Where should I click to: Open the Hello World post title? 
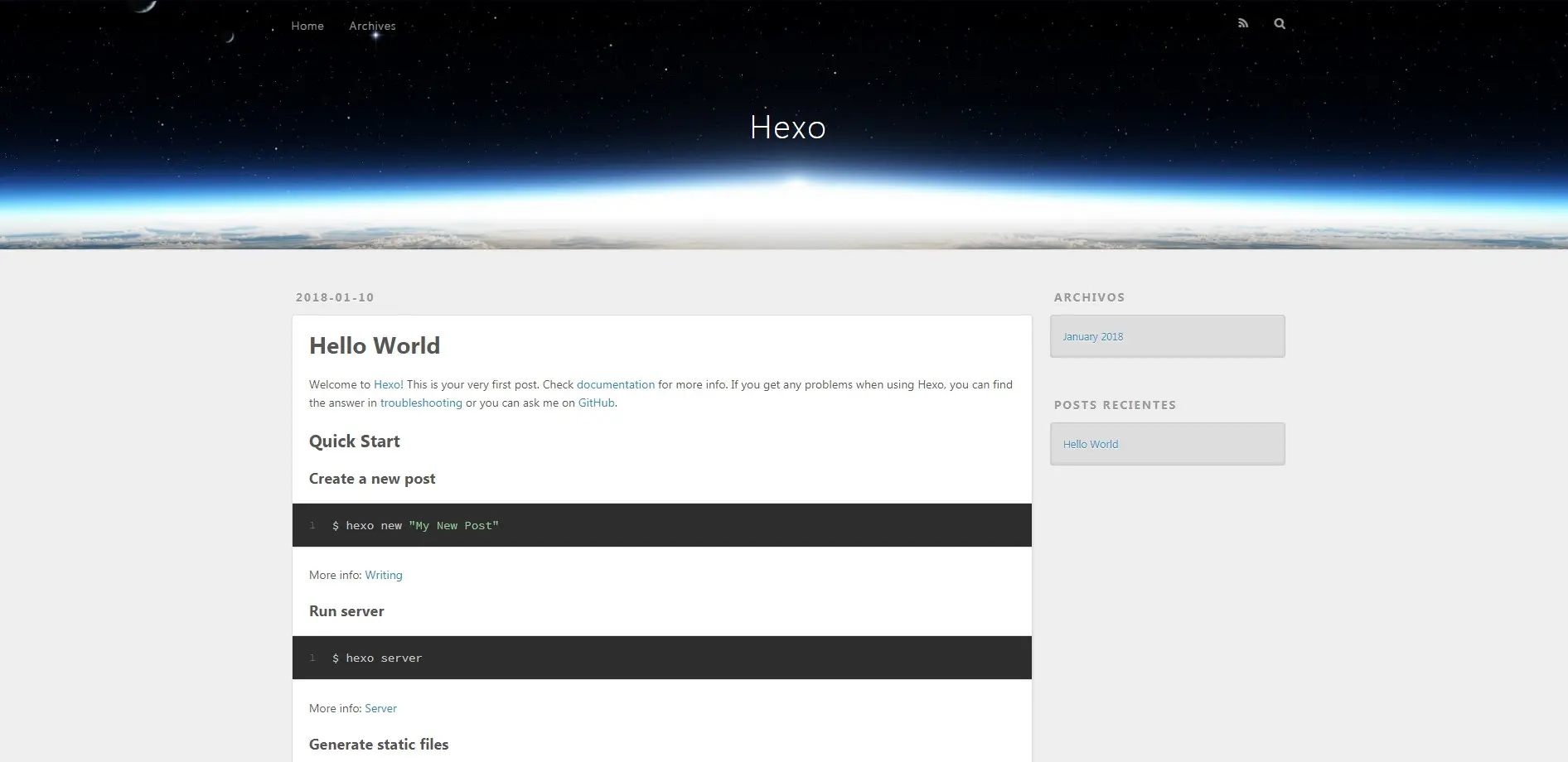(x=375, y=345)
